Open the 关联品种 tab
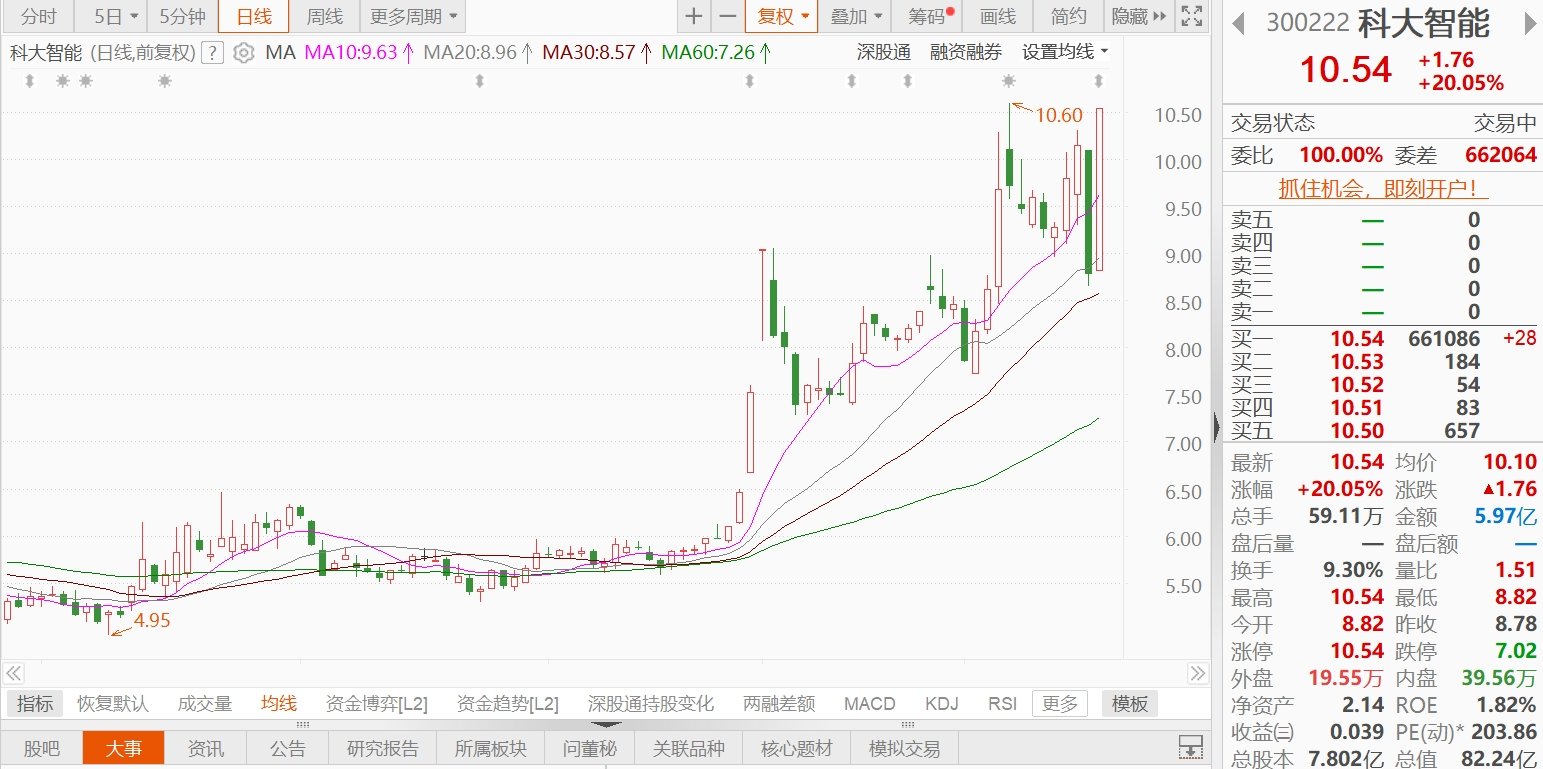This screenshot has height=769, width=1543. [x=689, y=748]
